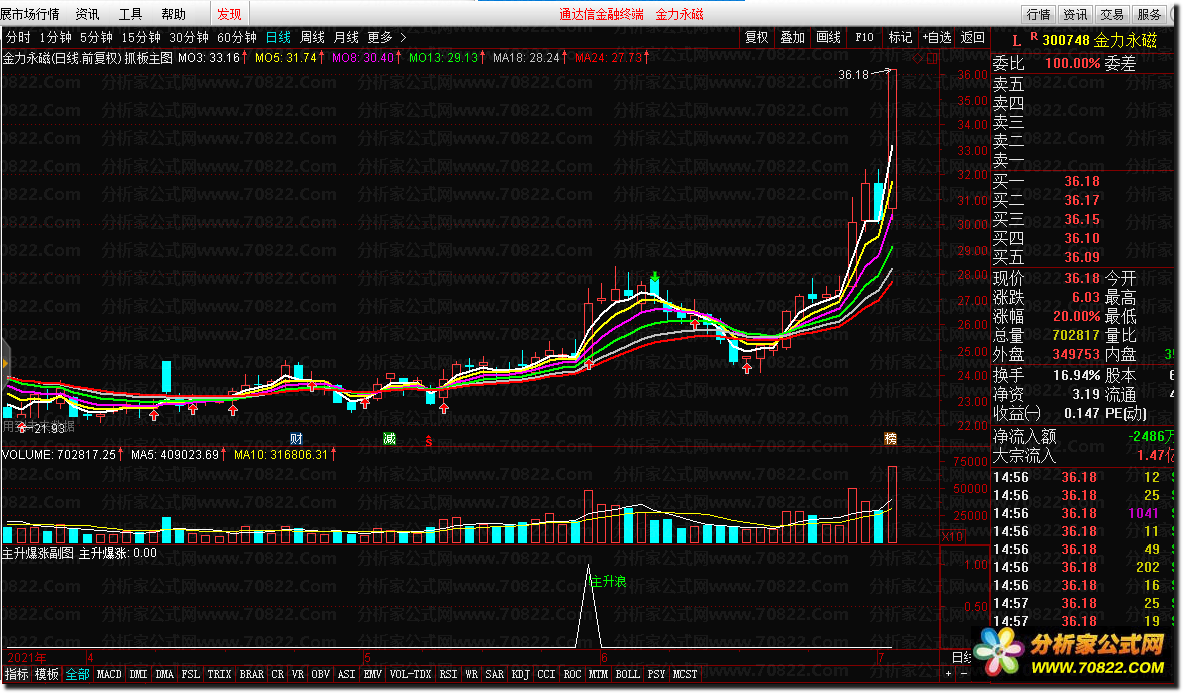This screenshot has width=1184, height=693.
Task: Switch to the KDJ indicator
Action: point(520,674)
